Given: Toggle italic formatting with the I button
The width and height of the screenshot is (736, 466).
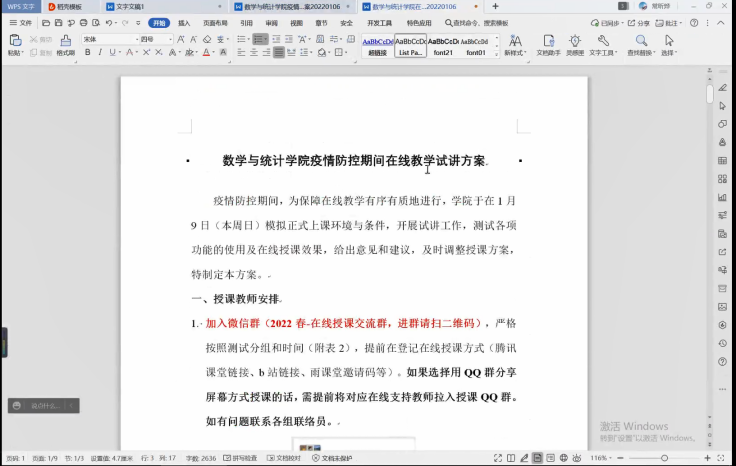Looking at the screenshot, I should click(99, 52).
